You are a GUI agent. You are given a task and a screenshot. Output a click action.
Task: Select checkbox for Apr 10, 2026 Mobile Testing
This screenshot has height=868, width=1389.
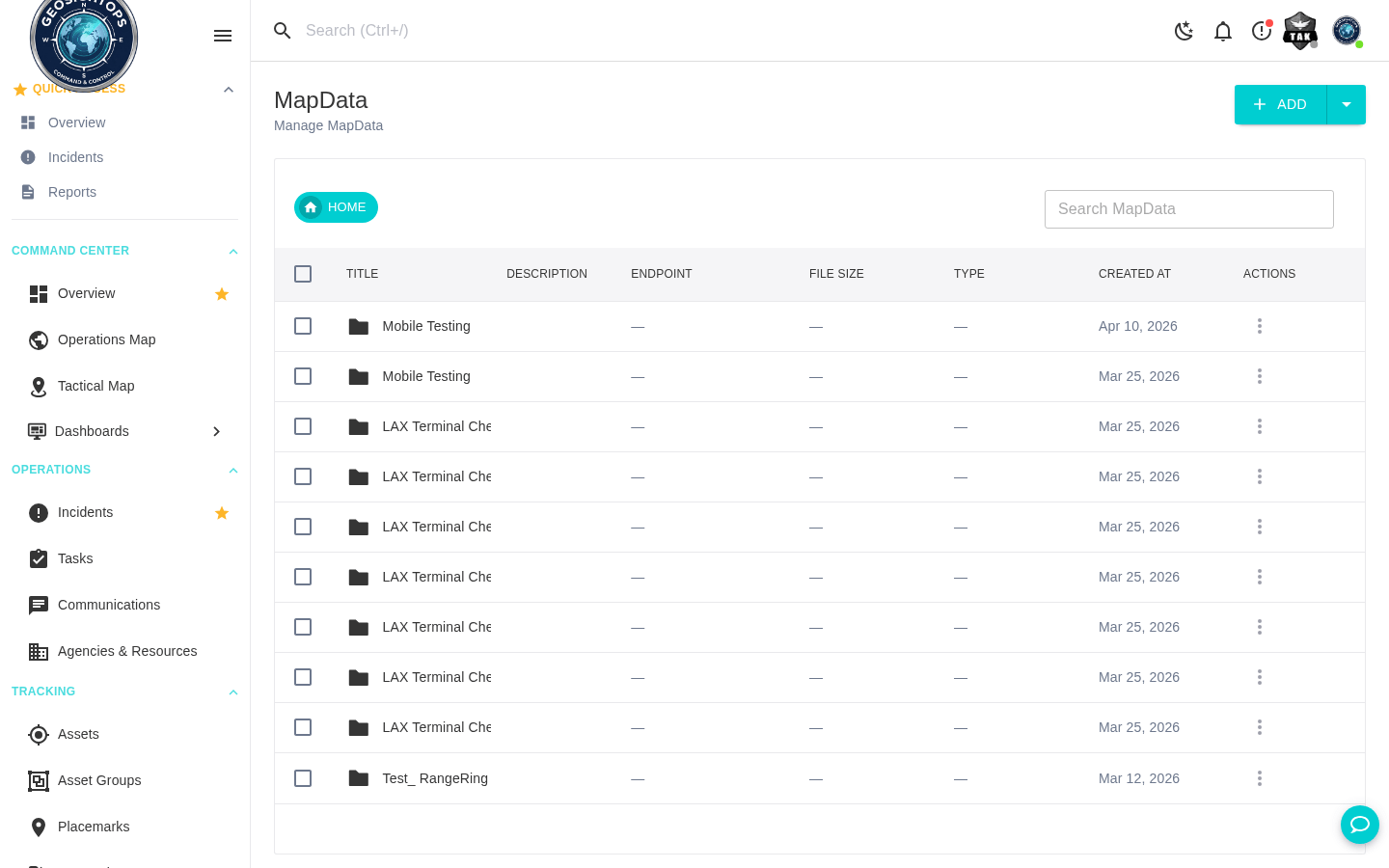(x=303, y=326)
